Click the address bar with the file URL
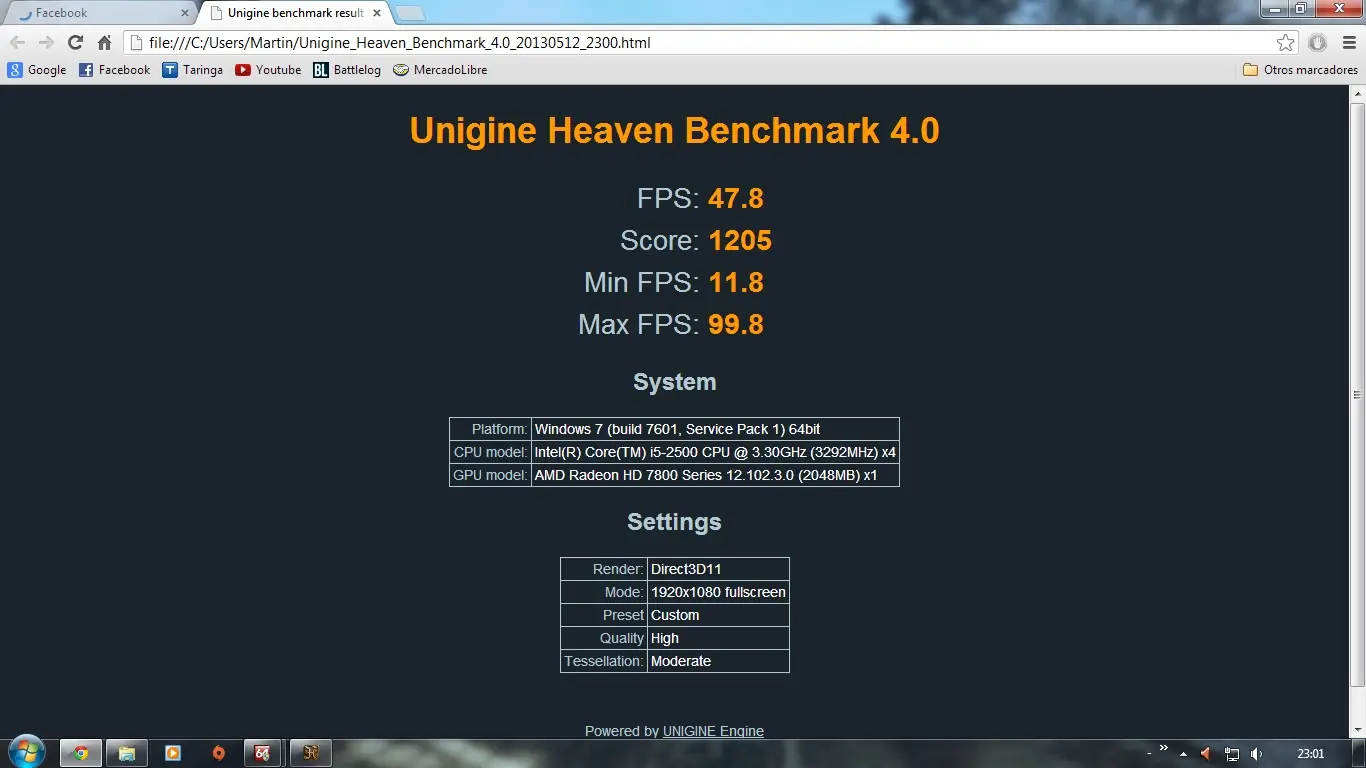Viewport: 1366px width, 768px height. coord(700,43)
